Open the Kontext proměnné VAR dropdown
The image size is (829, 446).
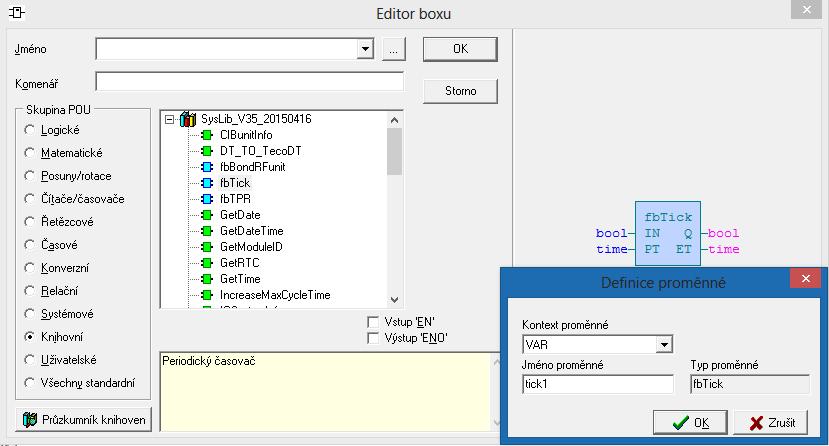[x=664, y=345]
